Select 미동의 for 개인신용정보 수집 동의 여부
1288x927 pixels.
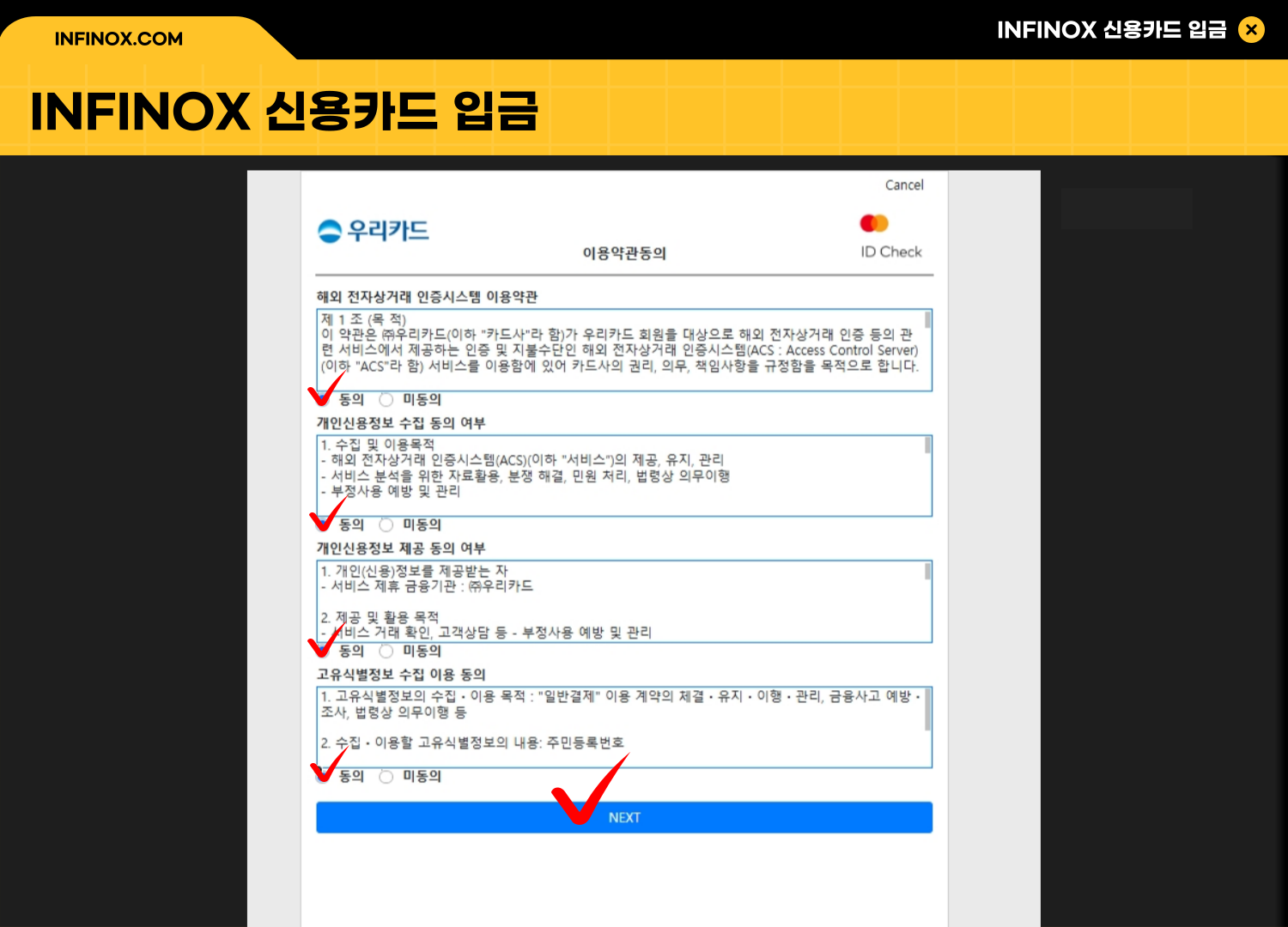(x=386, y=524)
